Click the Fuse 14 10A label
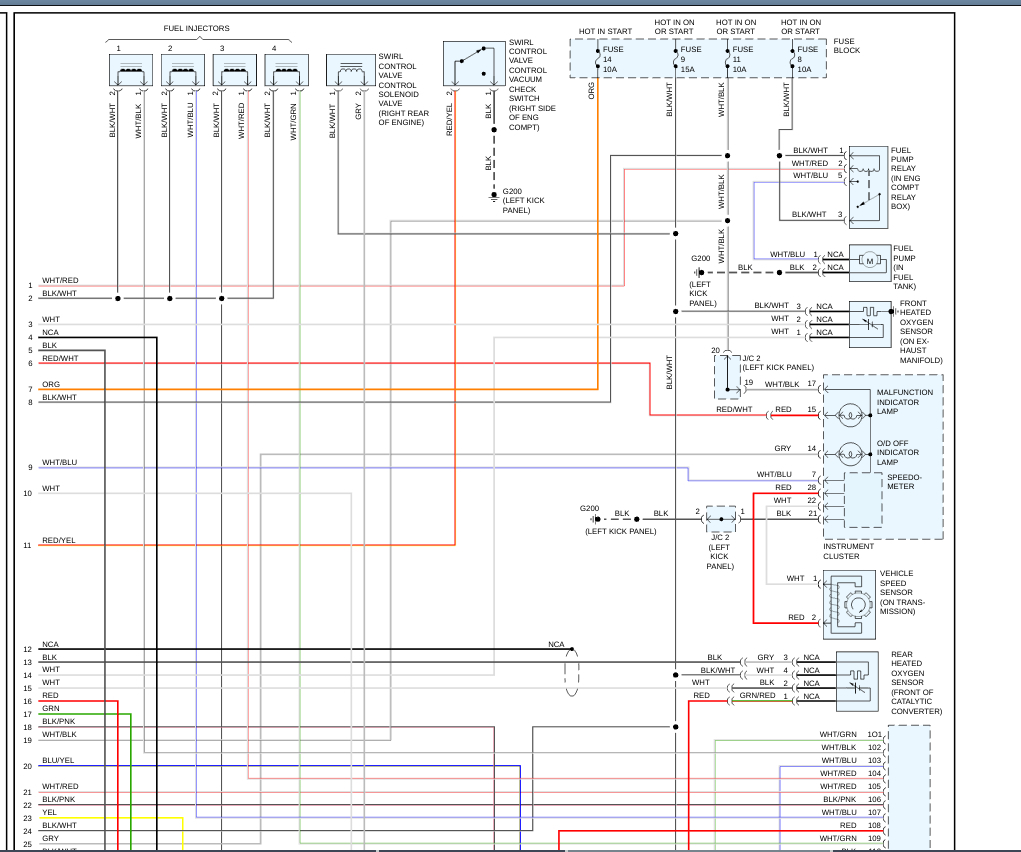This screenshot has height=852, width=1021. [x=613, y=59]
